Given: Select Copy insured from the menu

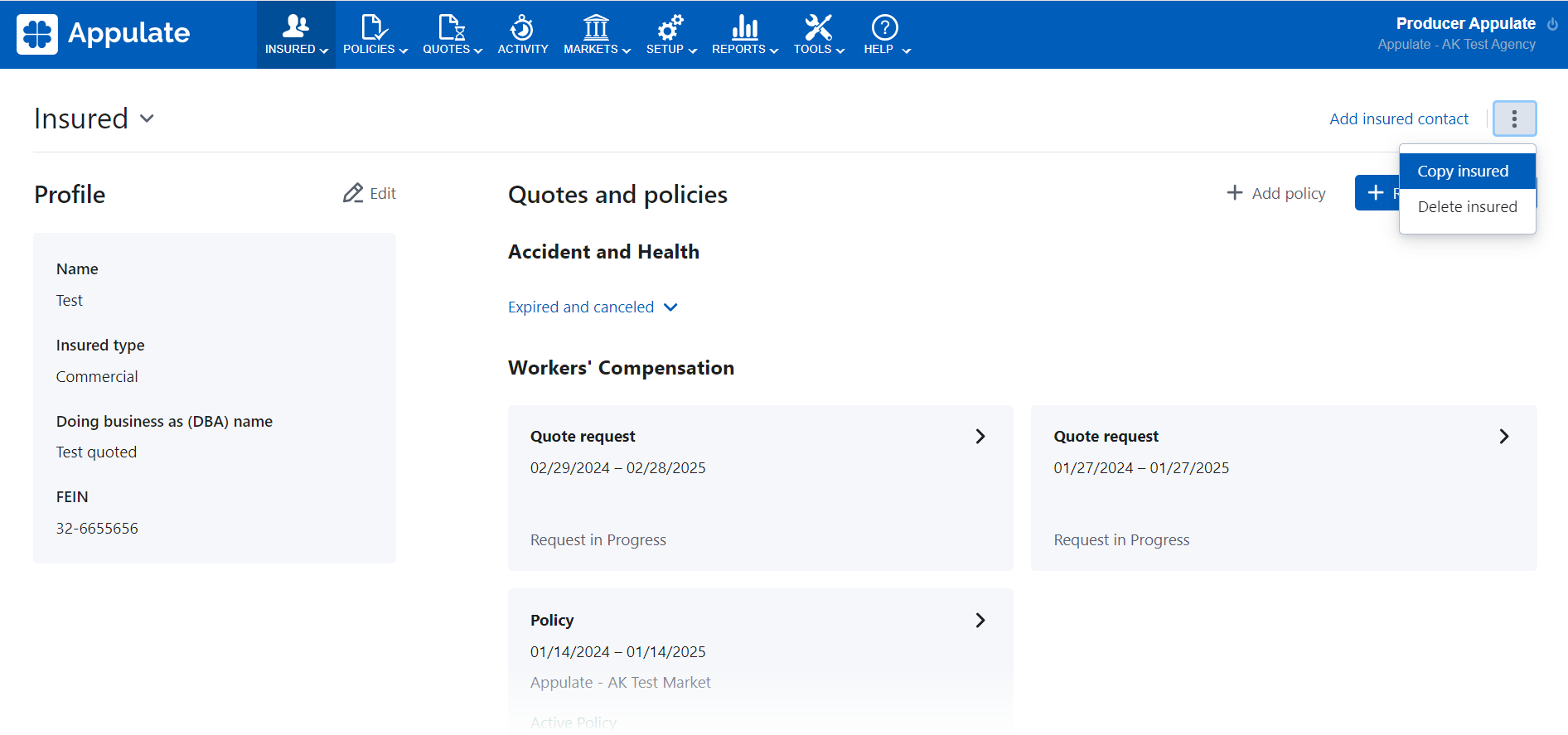Looking at the screenshot, I should coord(1463,172).
